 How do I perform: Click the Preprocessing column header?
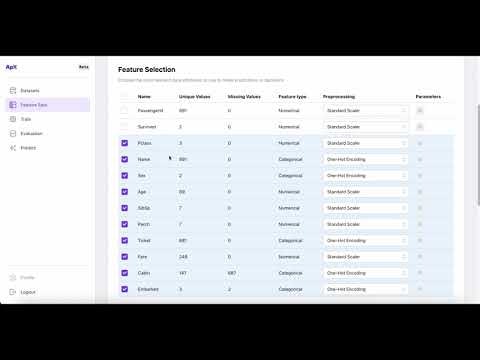339,97
